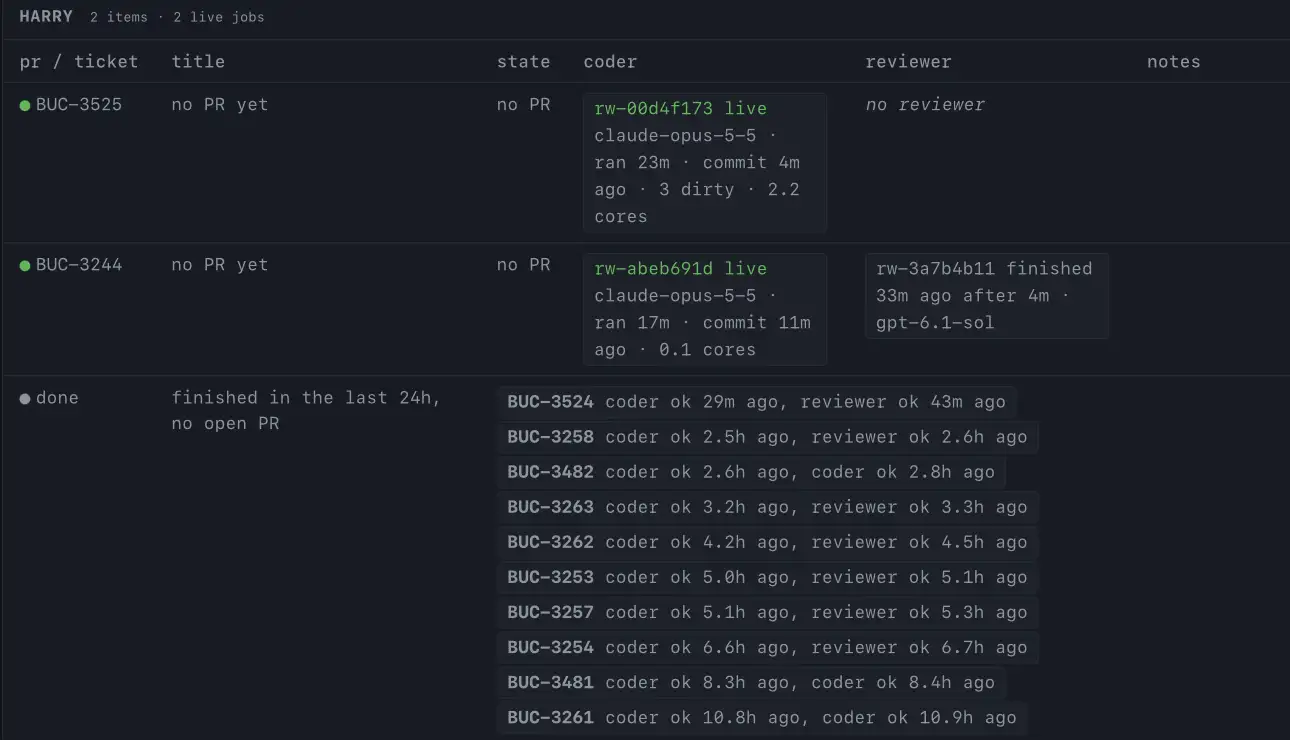Viewport: 1290px width, 740px height.
Task: Click the 'title' column header
Action: tap(198, 61)
